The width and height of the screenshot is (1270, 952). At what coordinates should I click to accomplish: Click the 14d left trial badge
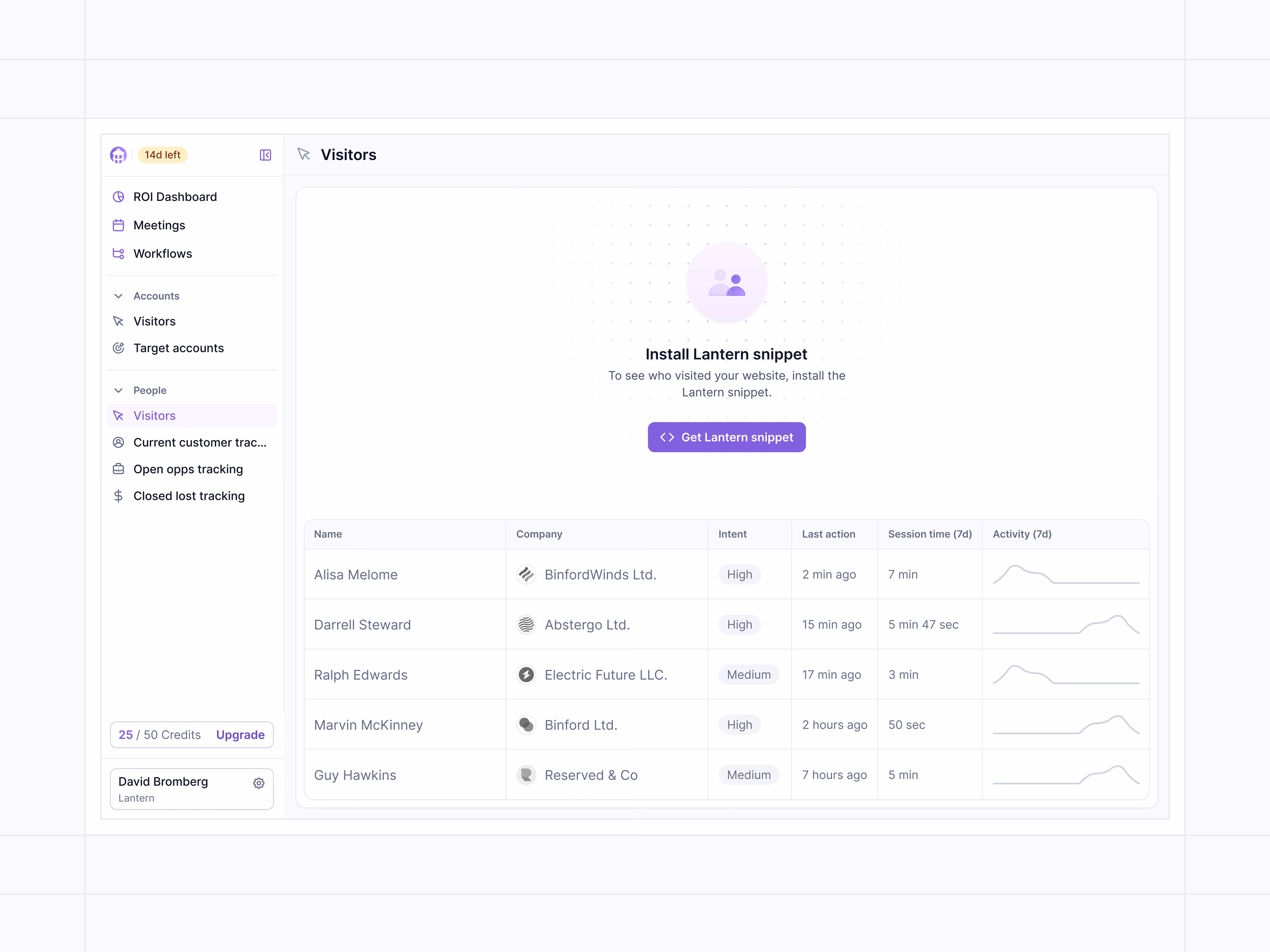(162, 155)
